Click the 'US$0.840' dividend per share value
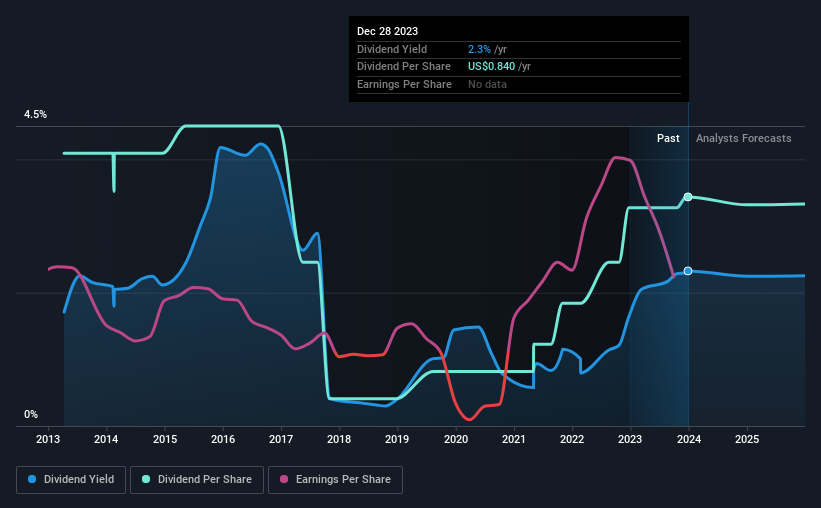This screenshot has width=821, height=508. click(491, 67)
